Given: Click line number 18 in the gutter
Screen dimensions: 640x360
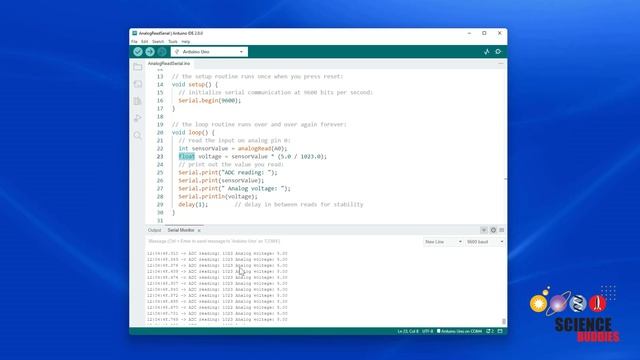Looking at the screenshot, I should [160, 117].
